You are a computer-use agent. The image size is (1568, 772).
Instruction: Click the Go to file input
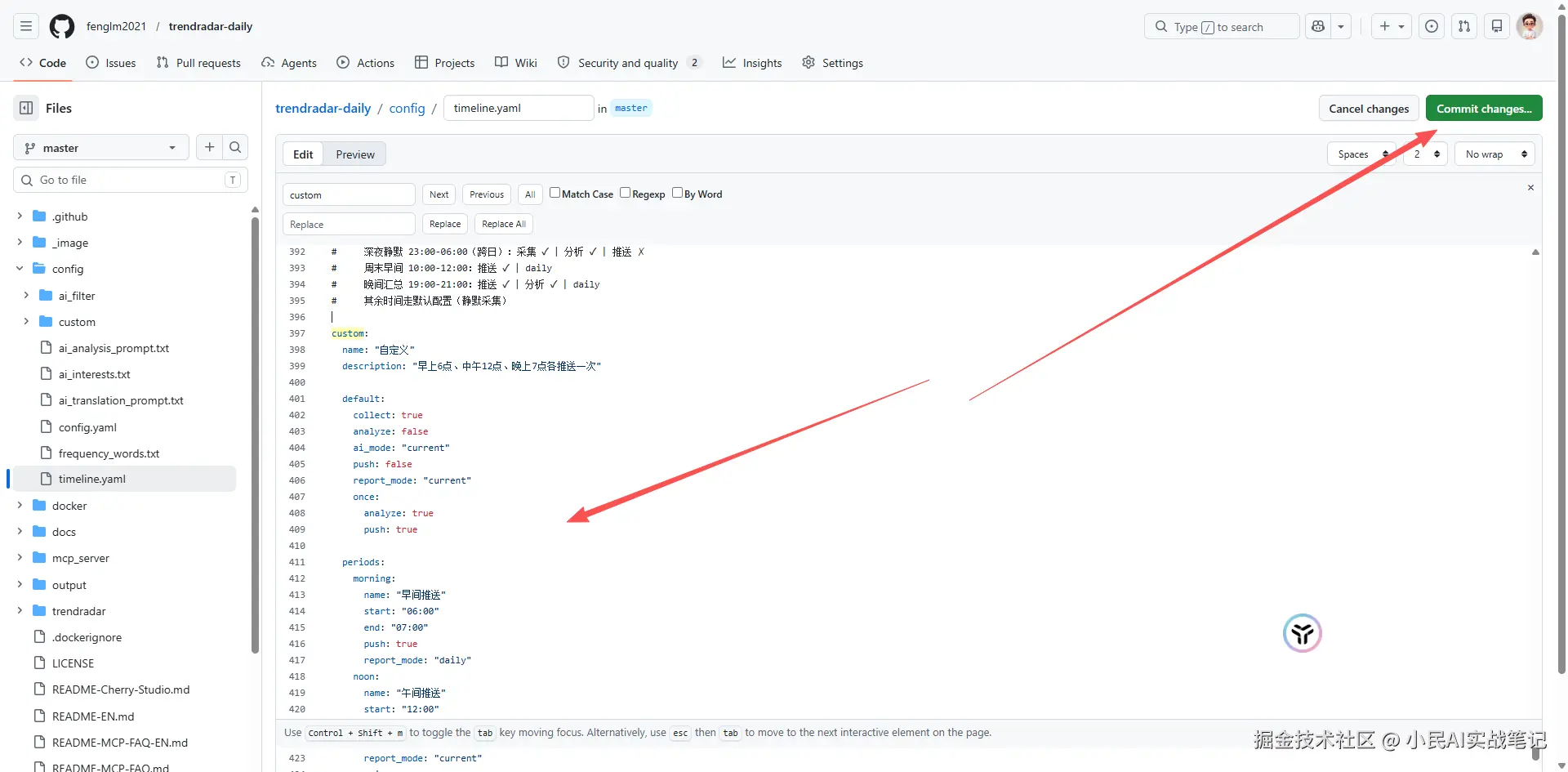coord(131,180)
